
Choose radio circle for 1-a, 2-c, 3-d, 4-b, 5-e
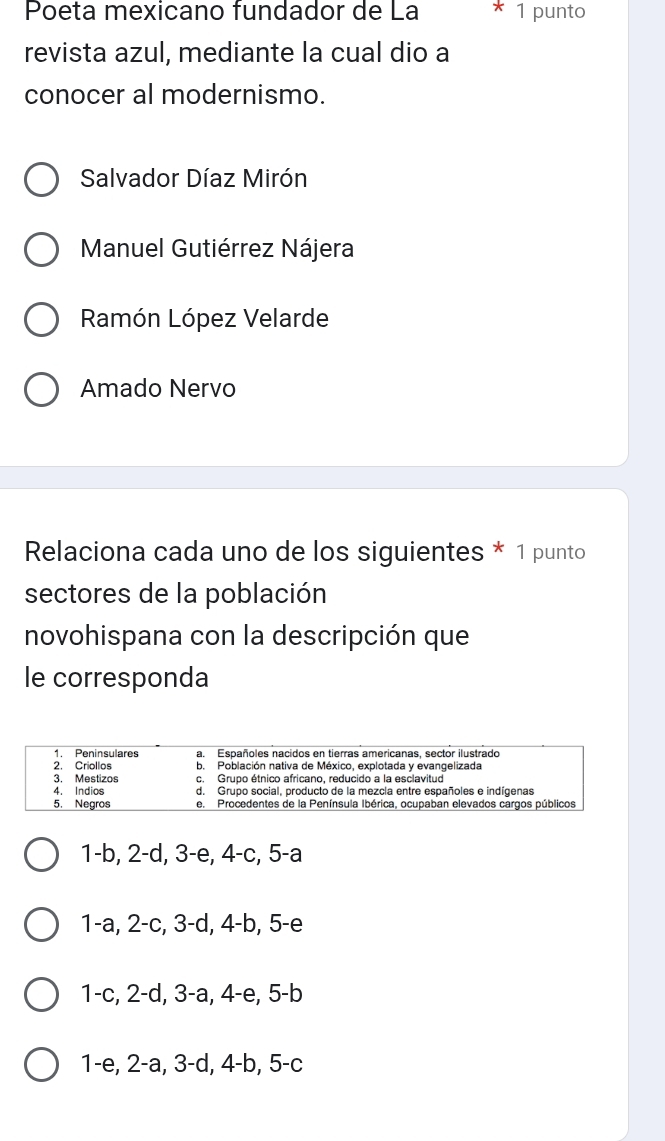(41, 926)
